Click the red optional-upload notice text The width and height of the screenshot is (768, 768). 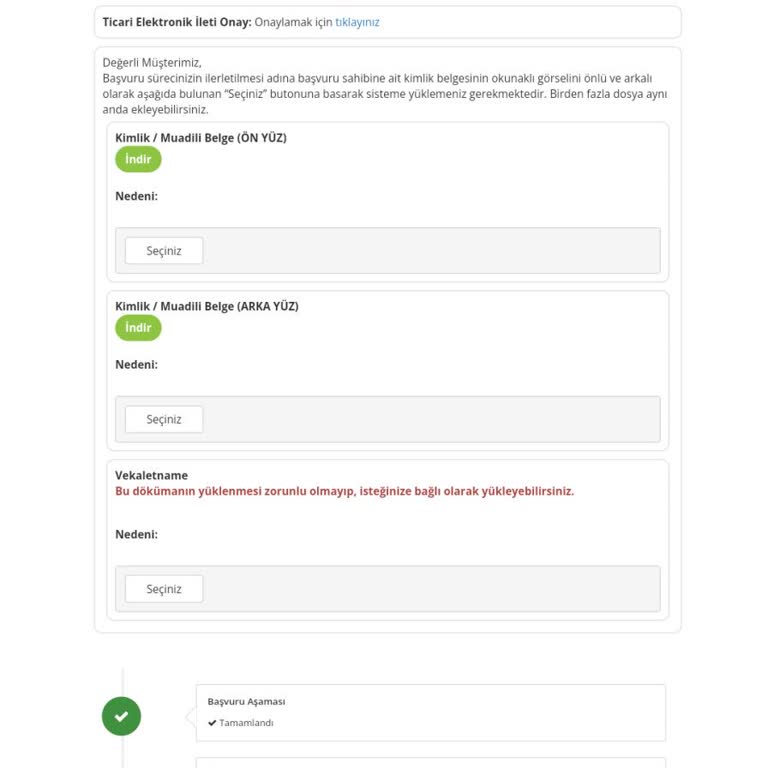pyautogui.click(x=344, y=491)
